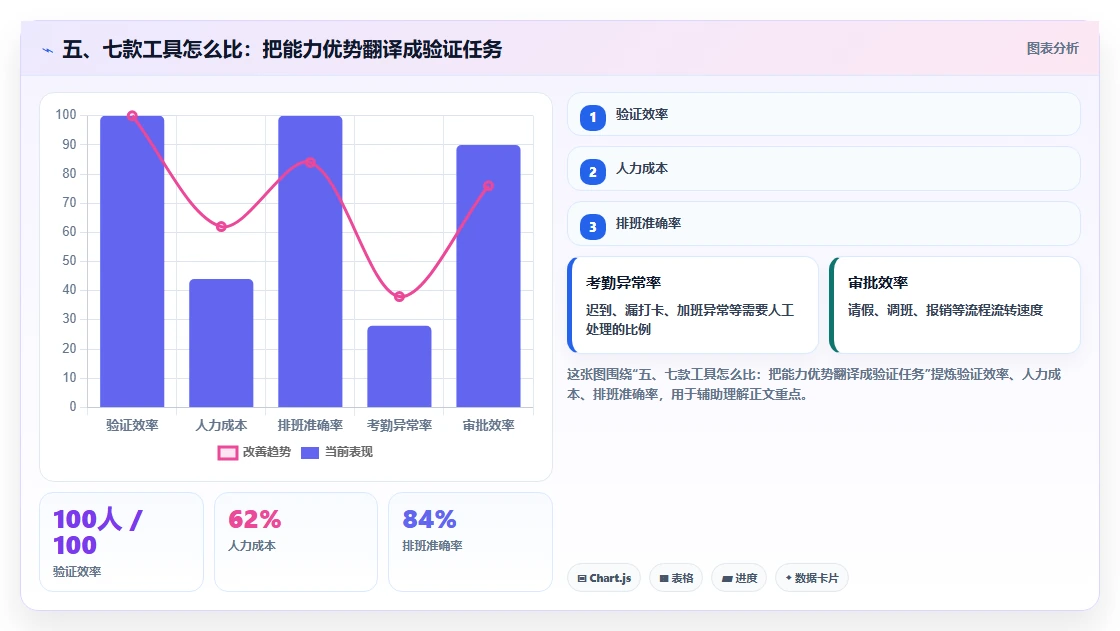The height and width of the screenshot is (631, 1120).
Task: Click trend line point above 考勤异常率
Action: pos(399,297)
